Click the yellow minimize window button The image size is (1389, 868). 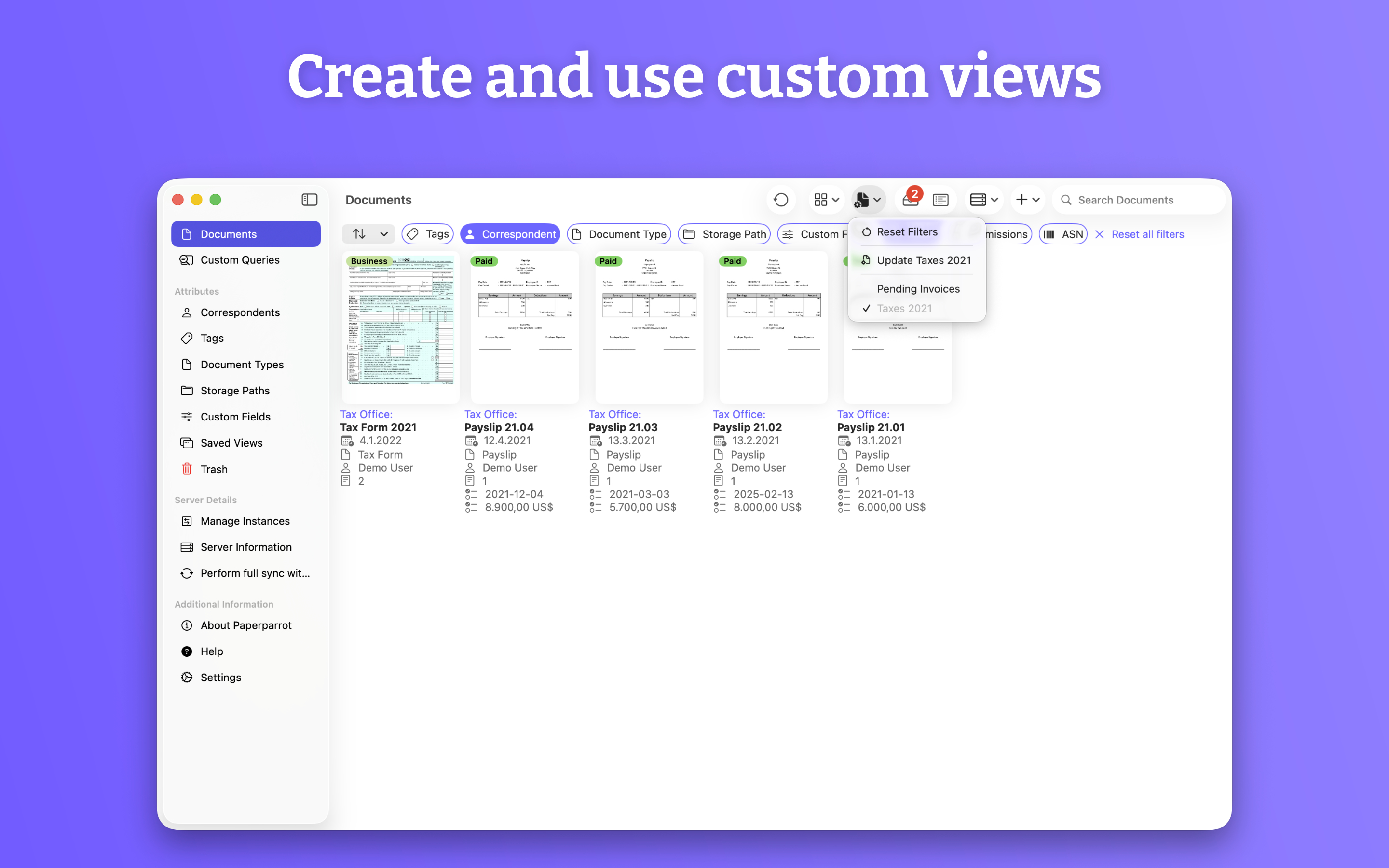point(196,200)
